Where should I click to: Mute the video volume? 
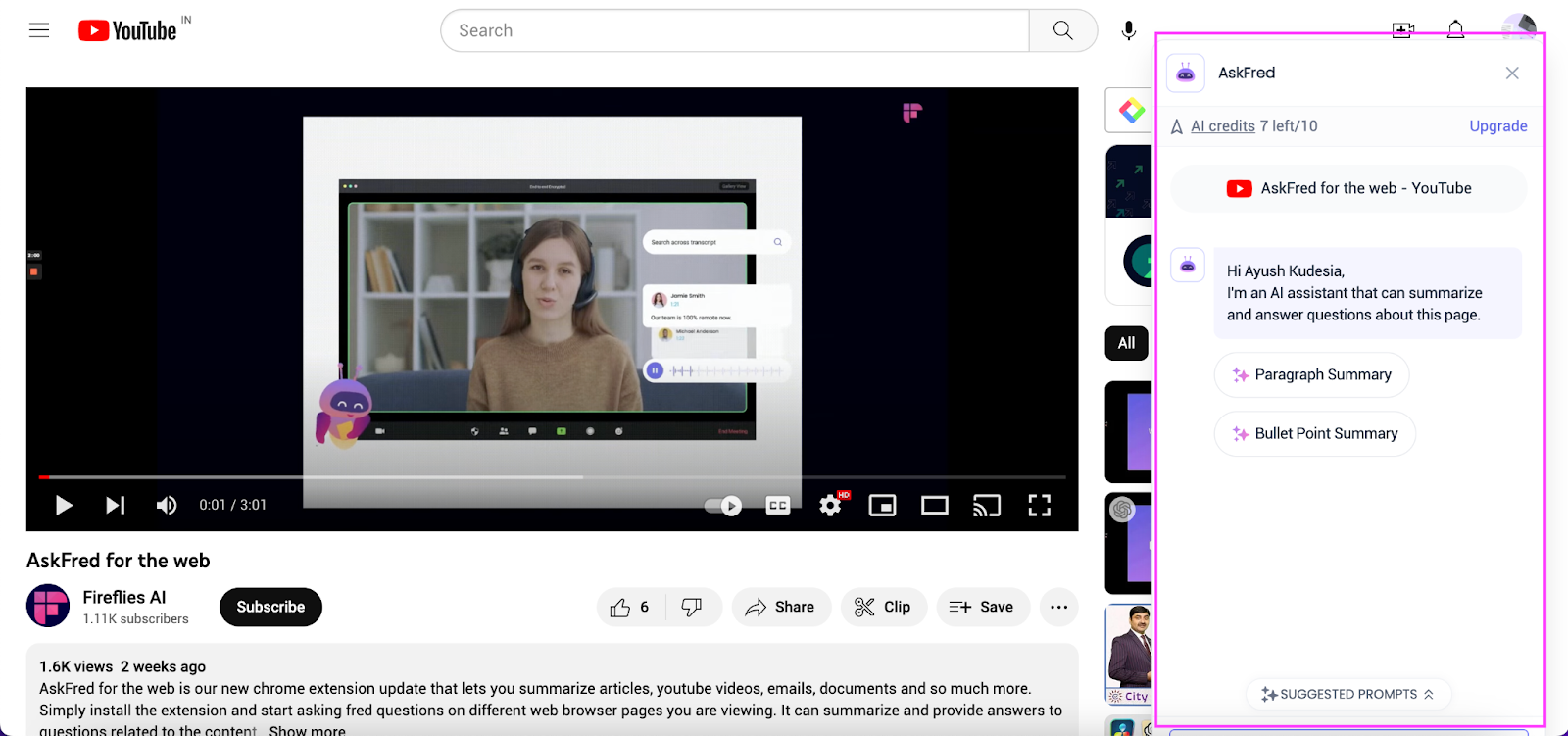pos(167,505)
